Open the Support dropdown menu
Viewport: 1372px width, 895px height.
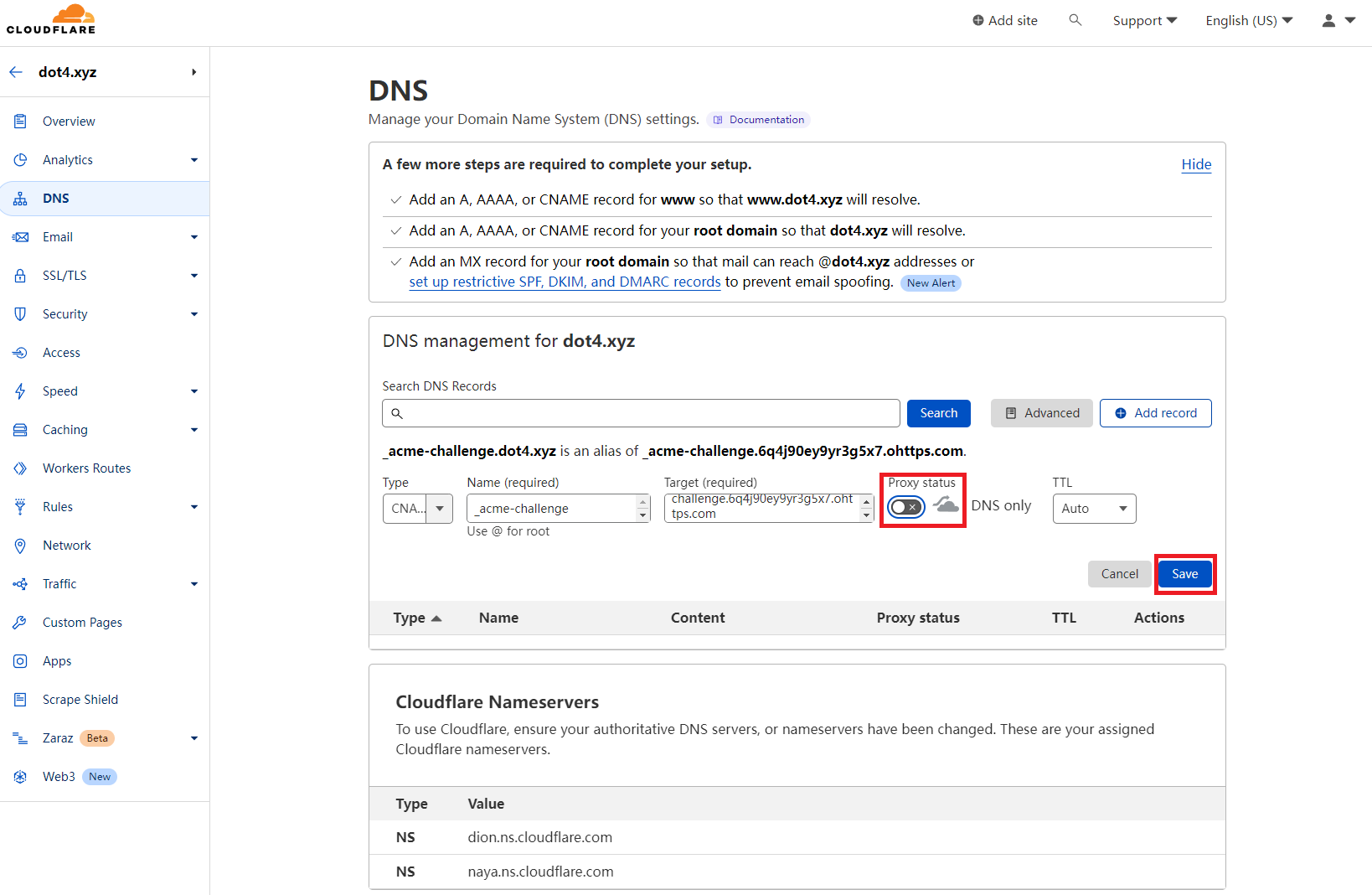(x=1144, y=21)
